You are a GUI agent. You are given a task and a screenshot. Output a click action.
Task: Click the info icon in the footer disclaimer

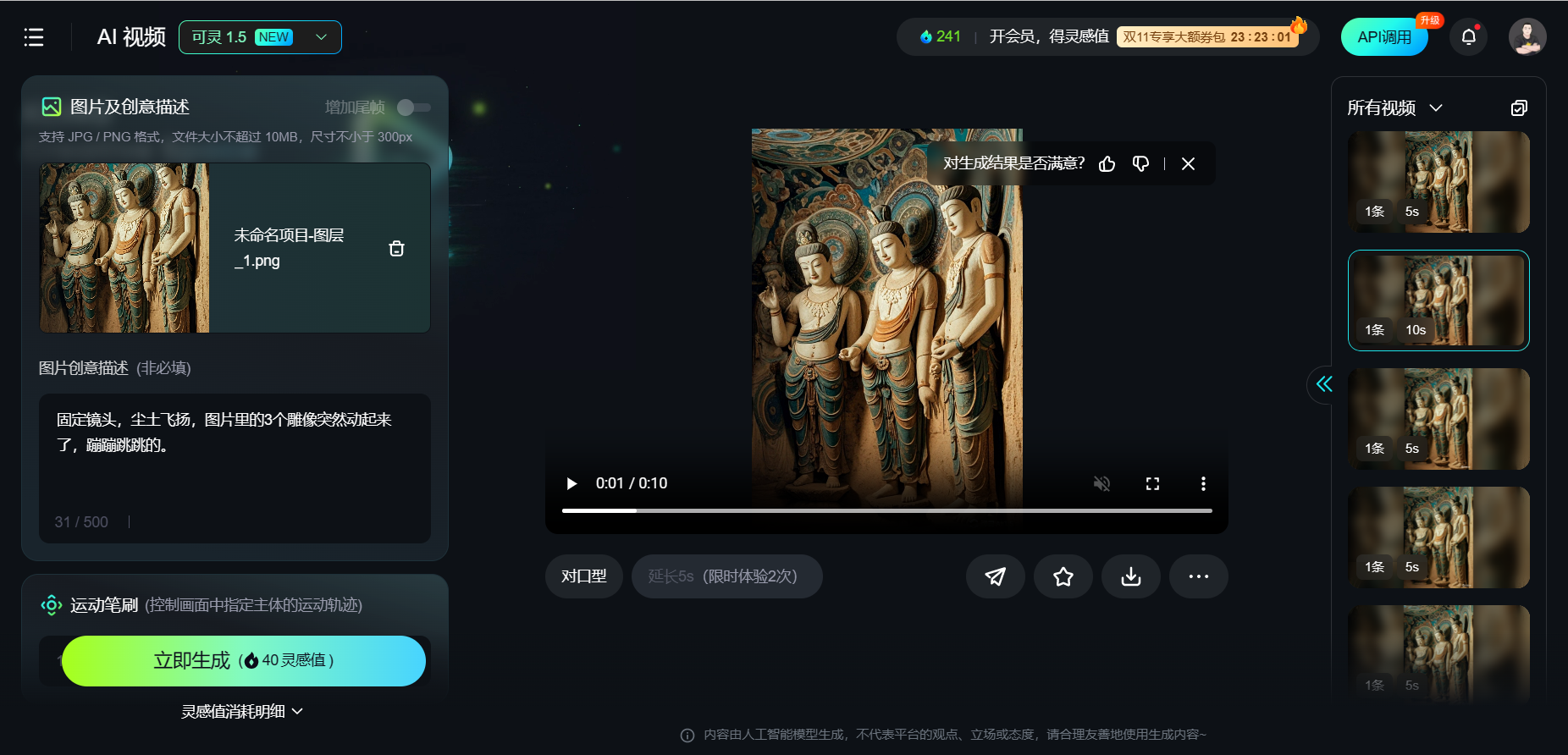pyautogui.click(x=687, y=735)
